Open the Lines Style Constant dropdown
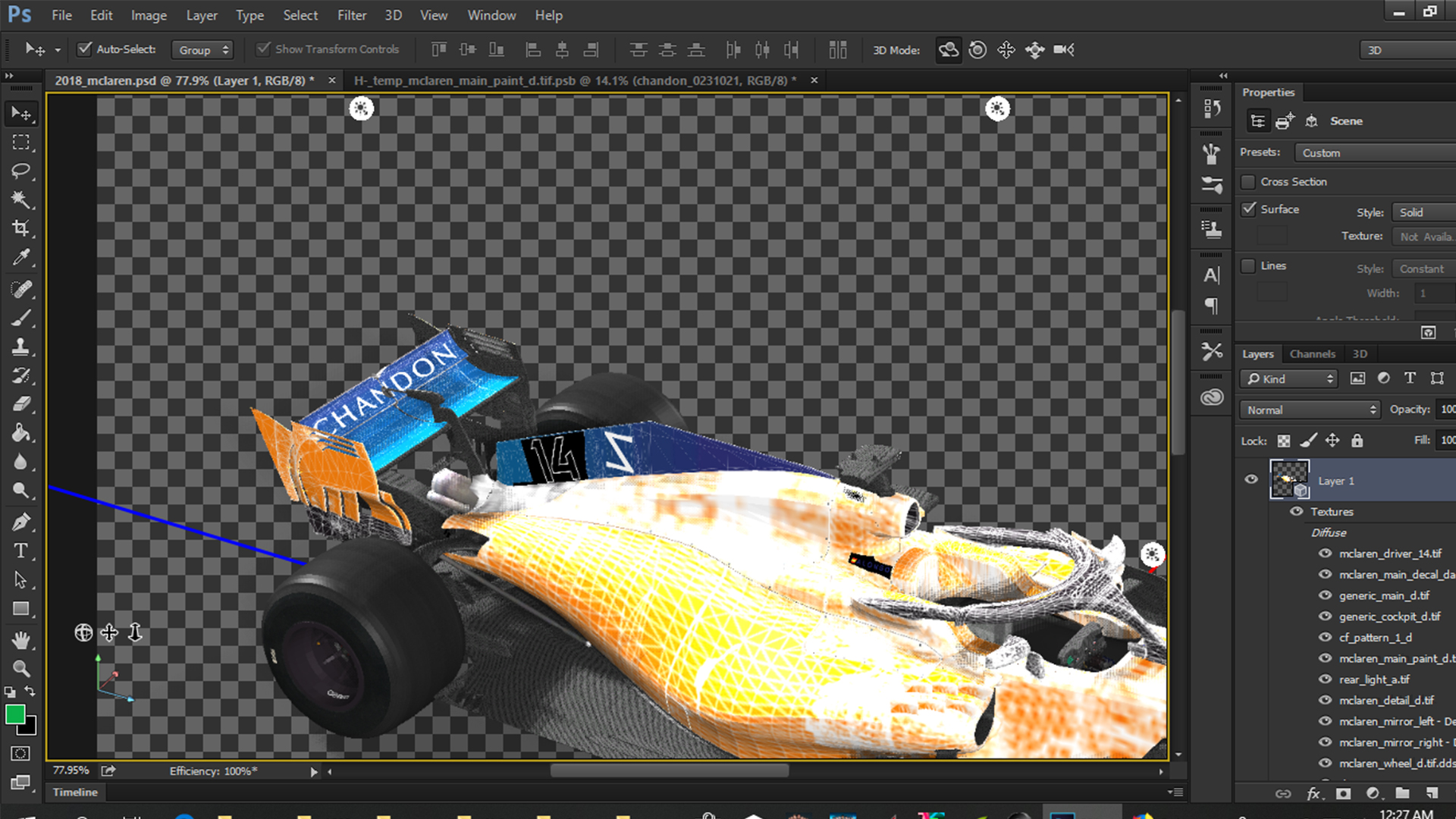Screen dimensions: 1456x819 (x=1423, y=269)
